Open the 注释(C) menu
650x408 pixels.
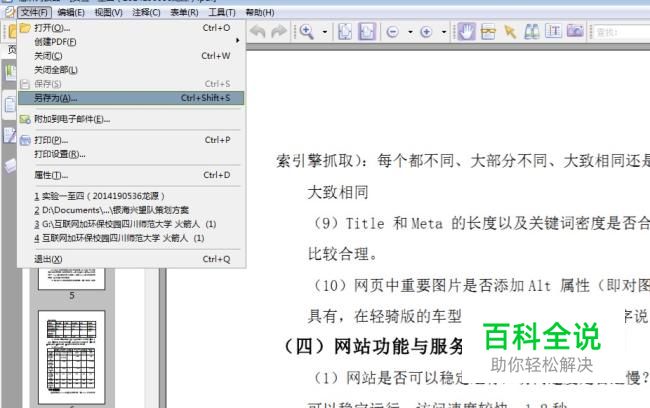pos(146,12)
